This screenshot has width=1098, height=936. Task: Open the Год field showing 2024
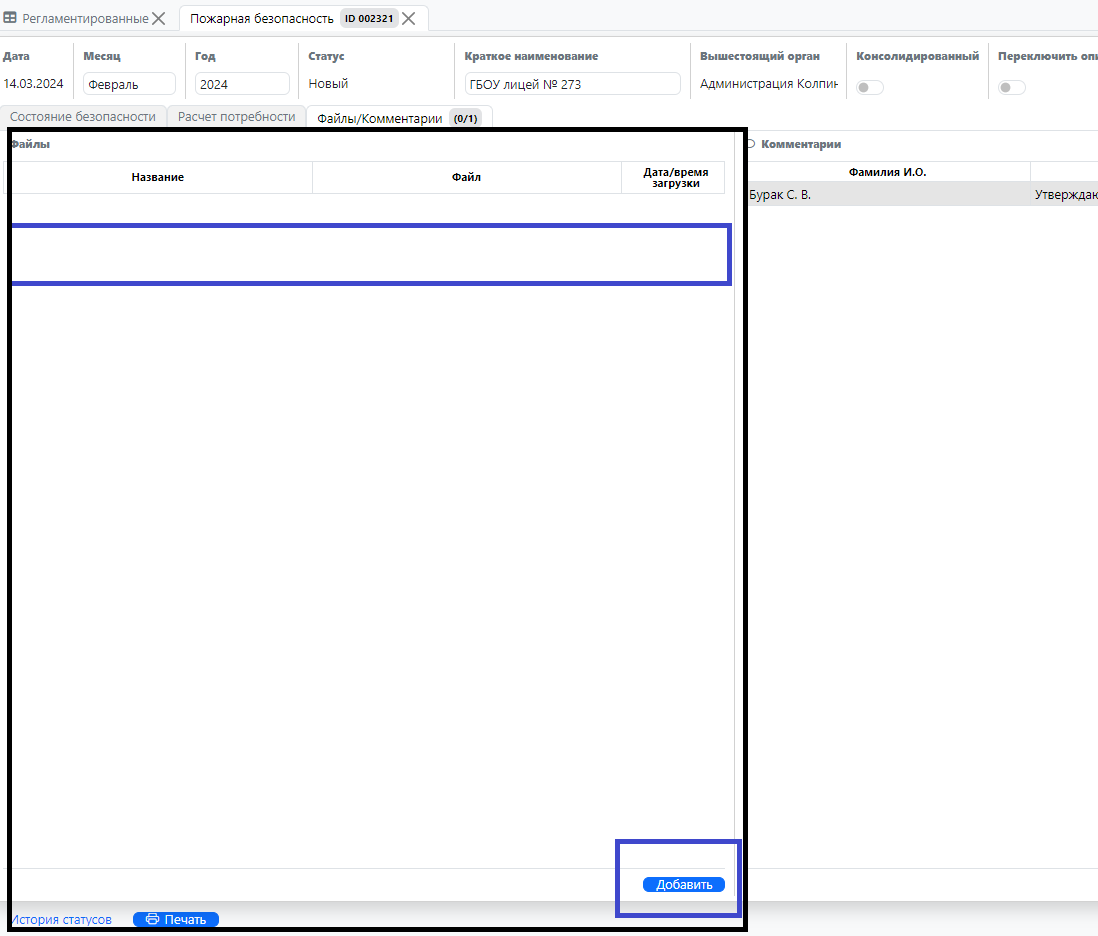coord(242,85)
